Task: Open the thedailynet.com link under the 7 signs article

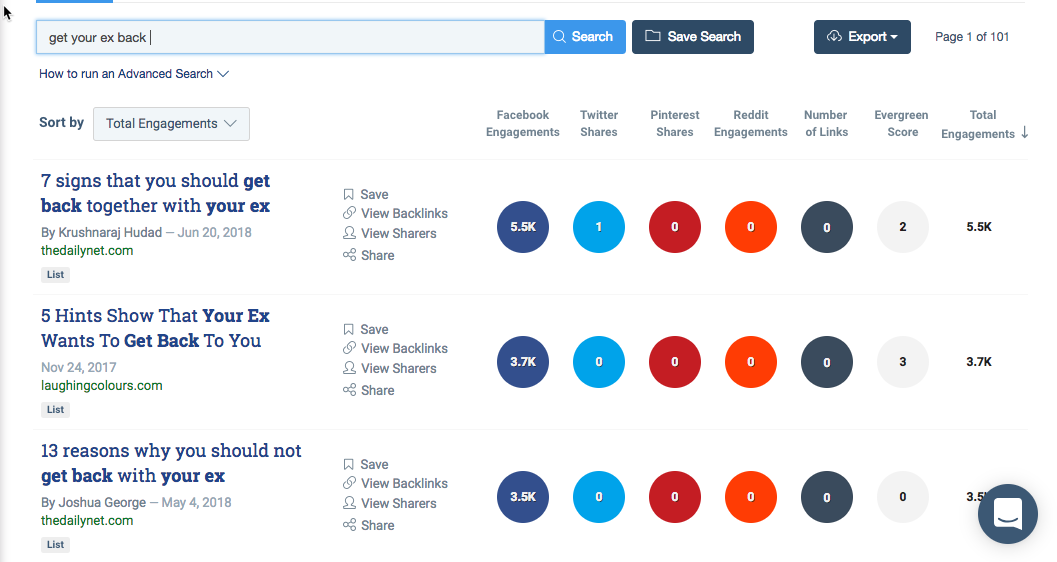Action: click(x=87, y=251)
